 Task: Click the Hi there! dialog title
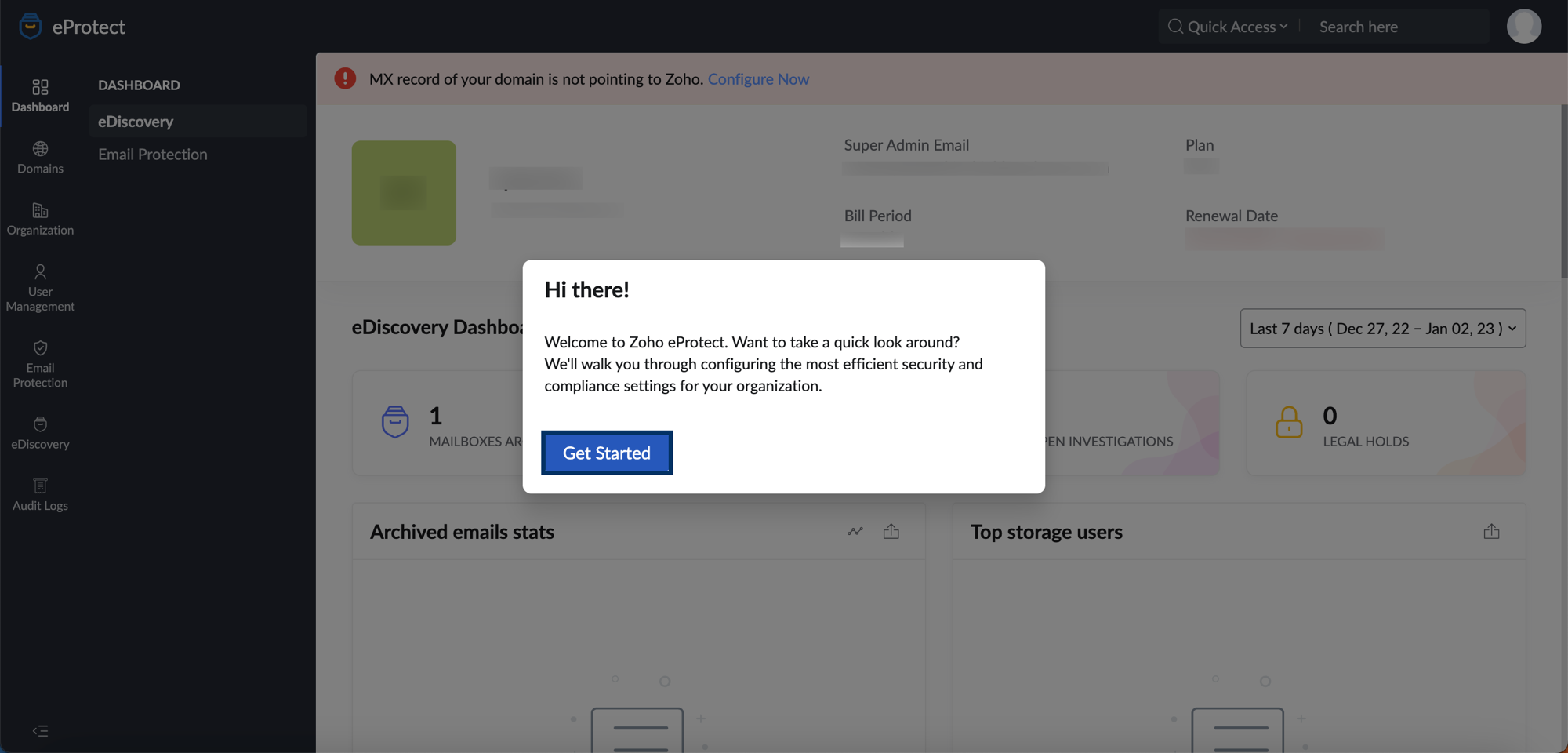pos(586,289)
